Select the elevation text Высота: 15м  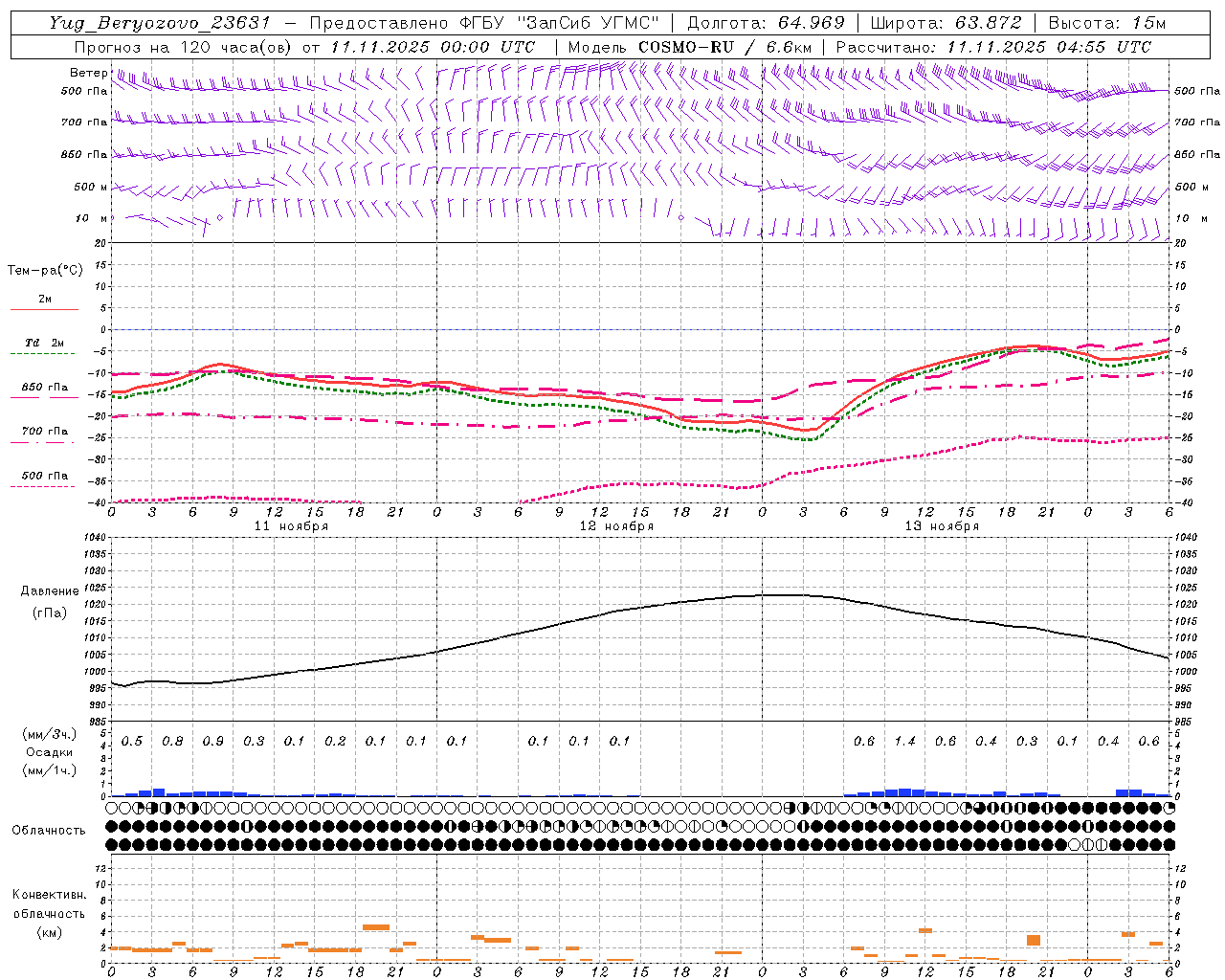click(x=1106, y=23)
